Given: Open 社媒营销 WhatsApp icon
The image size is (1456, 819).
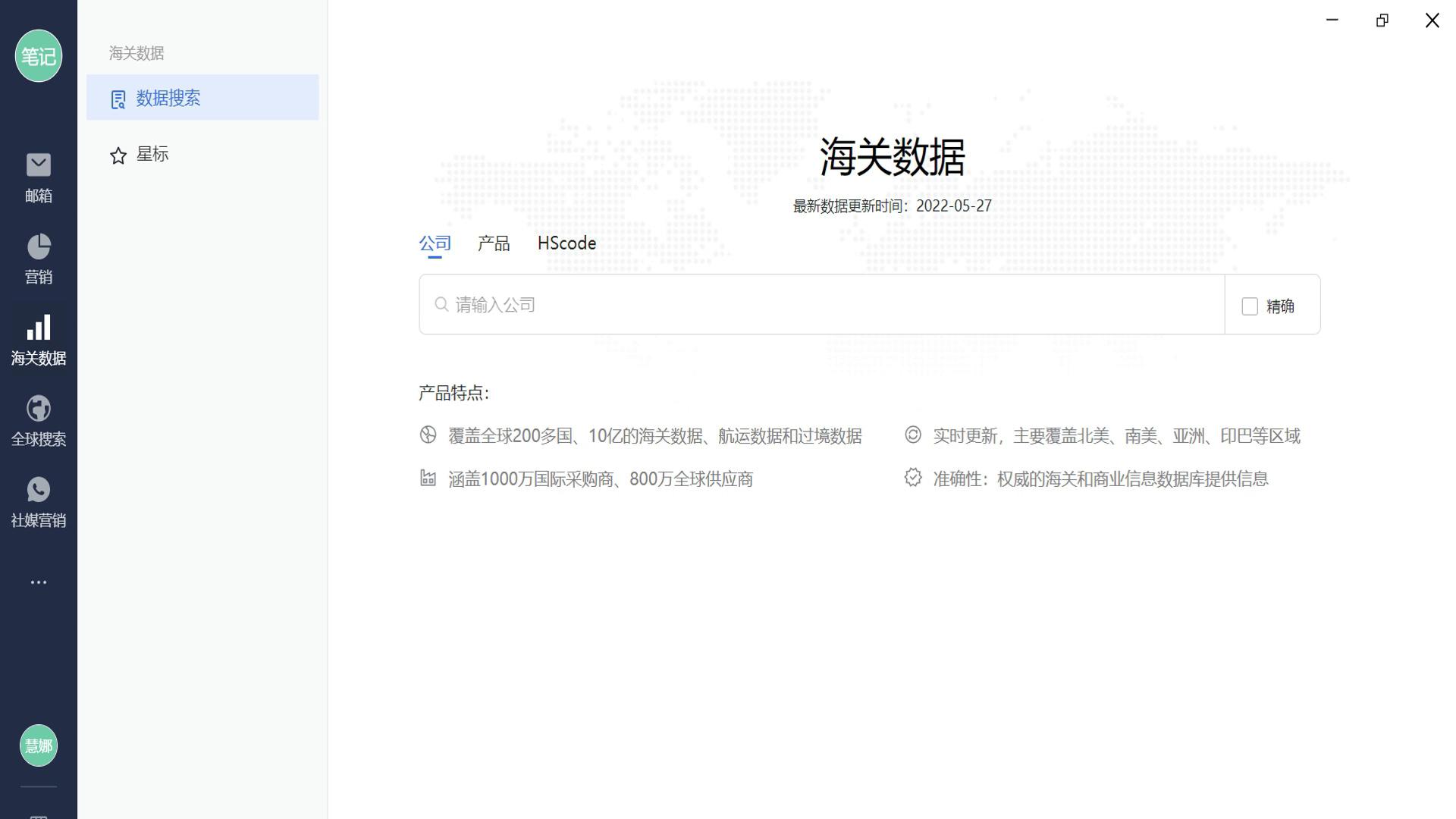Looking at the screenshot, I should [x=38, y=491].
